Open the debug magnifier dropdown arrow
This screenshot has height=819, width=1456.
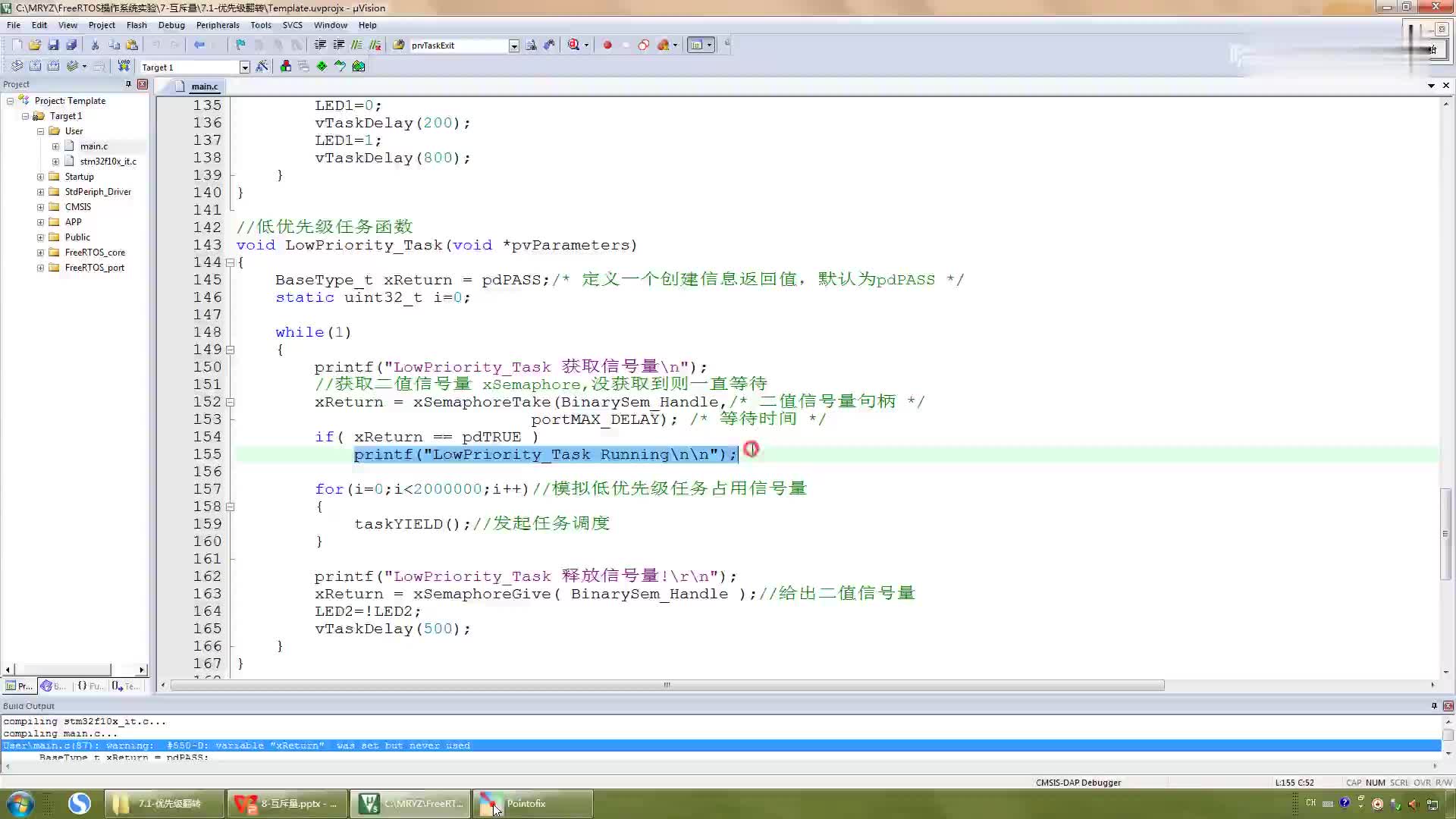click(585, 45)
